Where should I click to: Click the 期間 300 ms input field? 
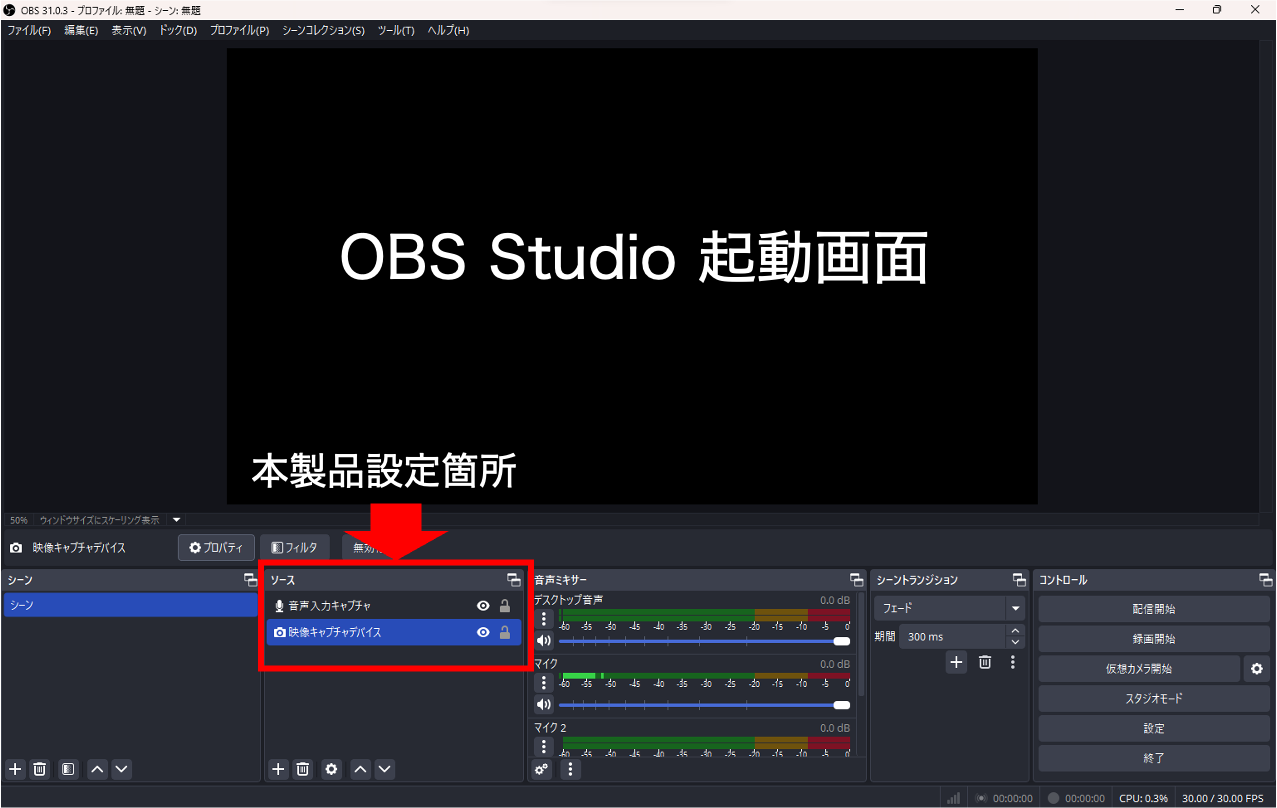[x=953, y=637]
